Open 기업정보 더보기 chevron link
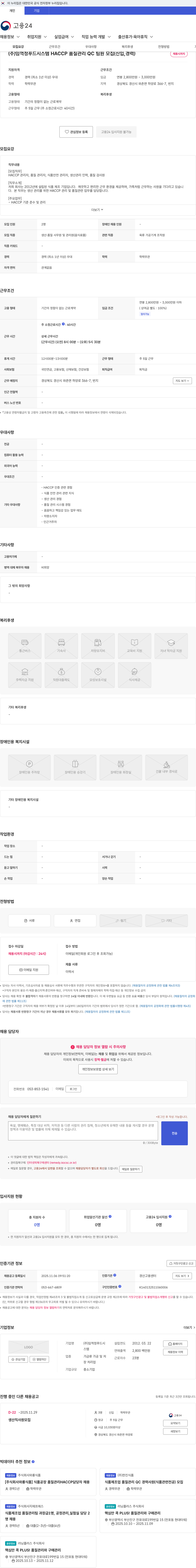Screen dimensions: 196x1568 189,1327
